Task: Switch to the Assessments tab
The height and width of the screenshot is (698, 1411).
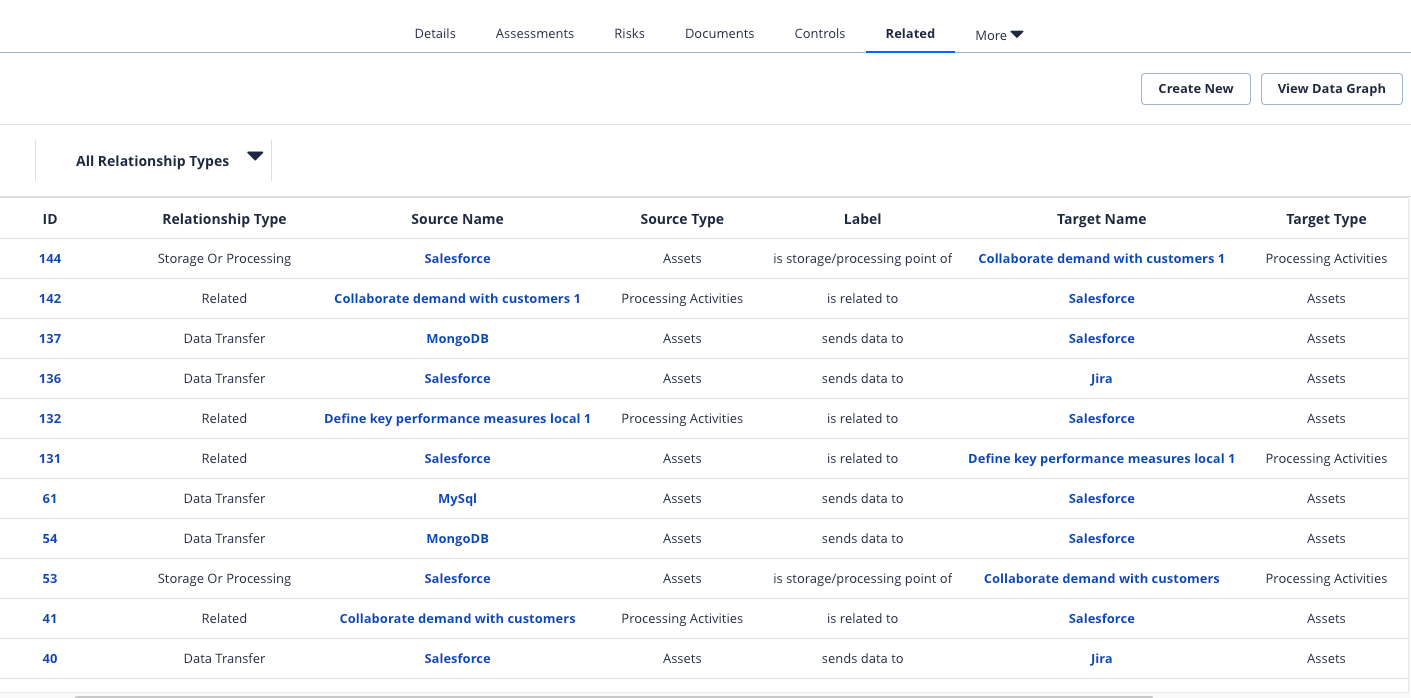Action: (x=534, y=33)
